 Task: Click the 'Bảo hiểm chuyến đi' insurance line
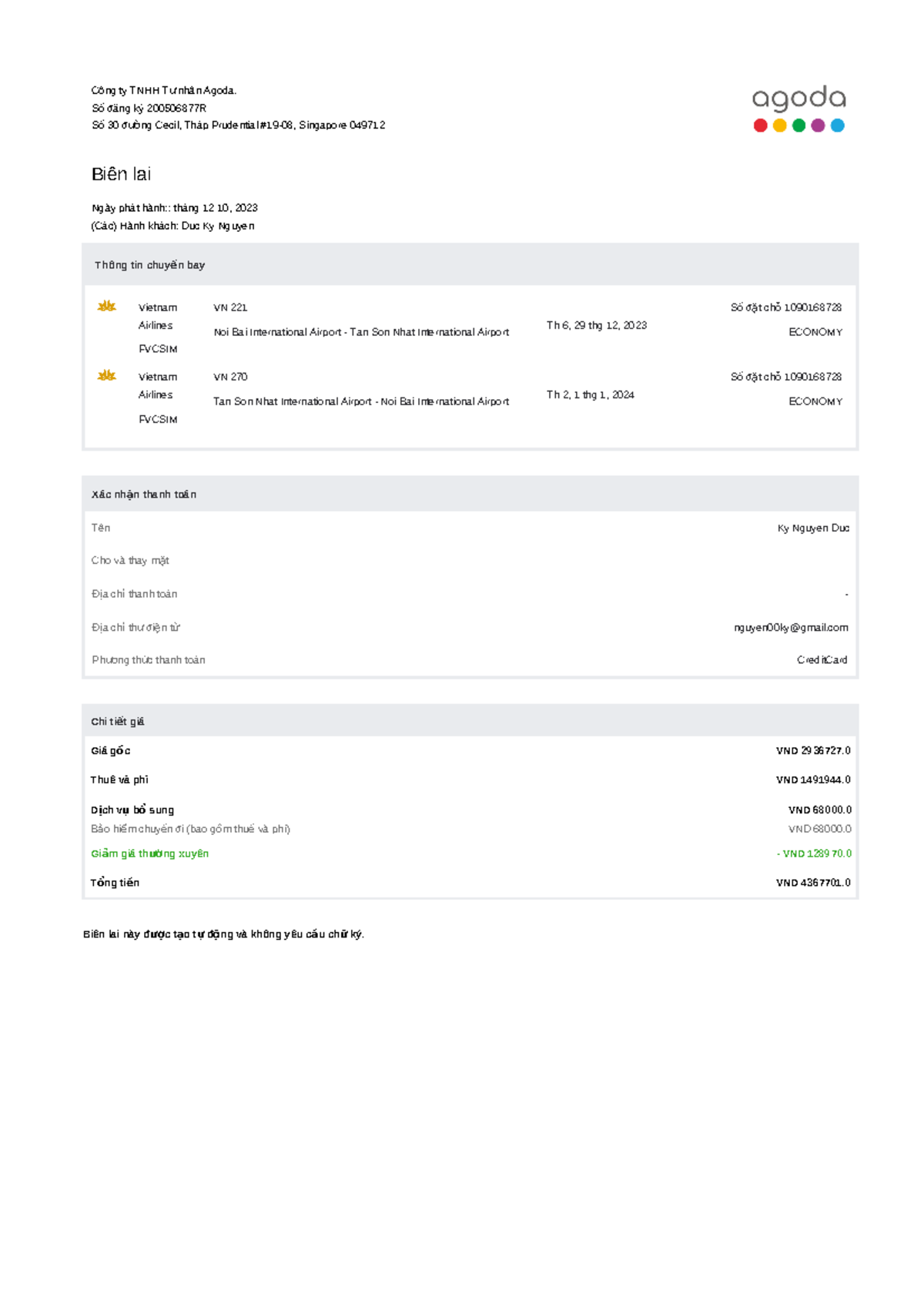tap(190, 829)
